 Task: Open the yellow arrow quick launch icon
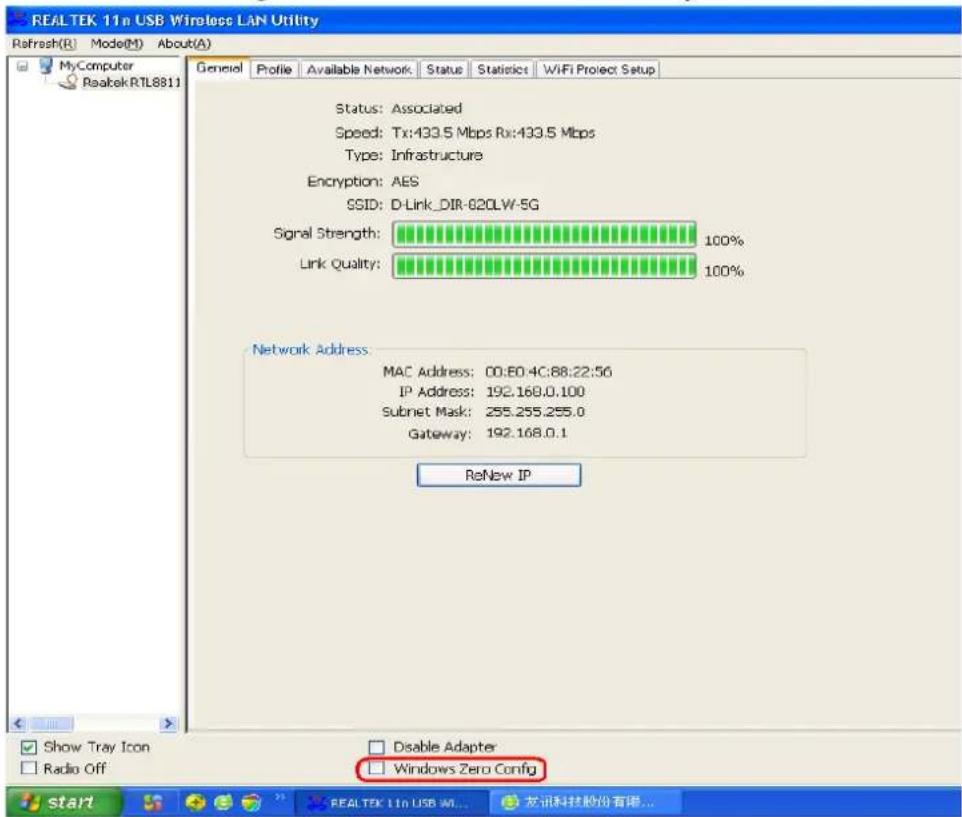[x=194, y=802]
